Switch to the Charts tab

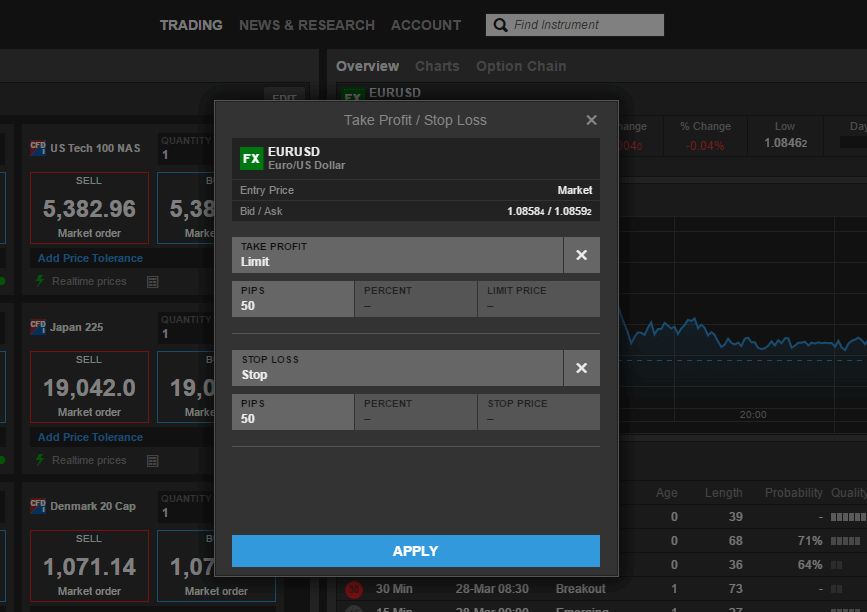pos(437,66)
